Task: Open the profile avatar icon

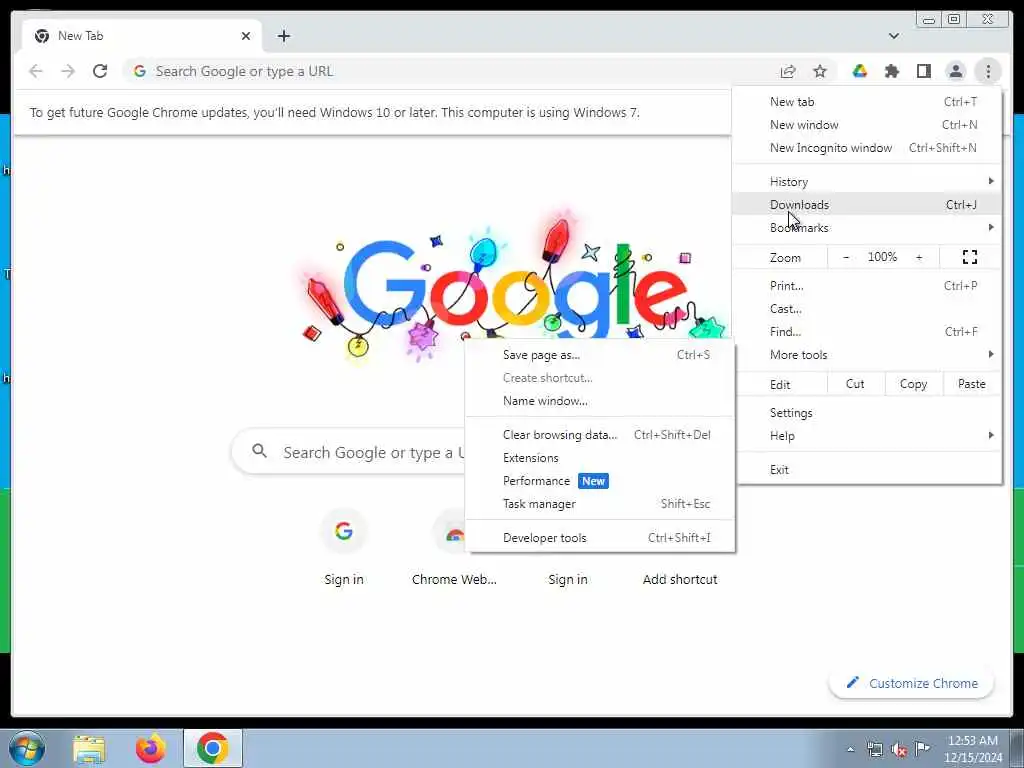Action: tap(955, 71)
